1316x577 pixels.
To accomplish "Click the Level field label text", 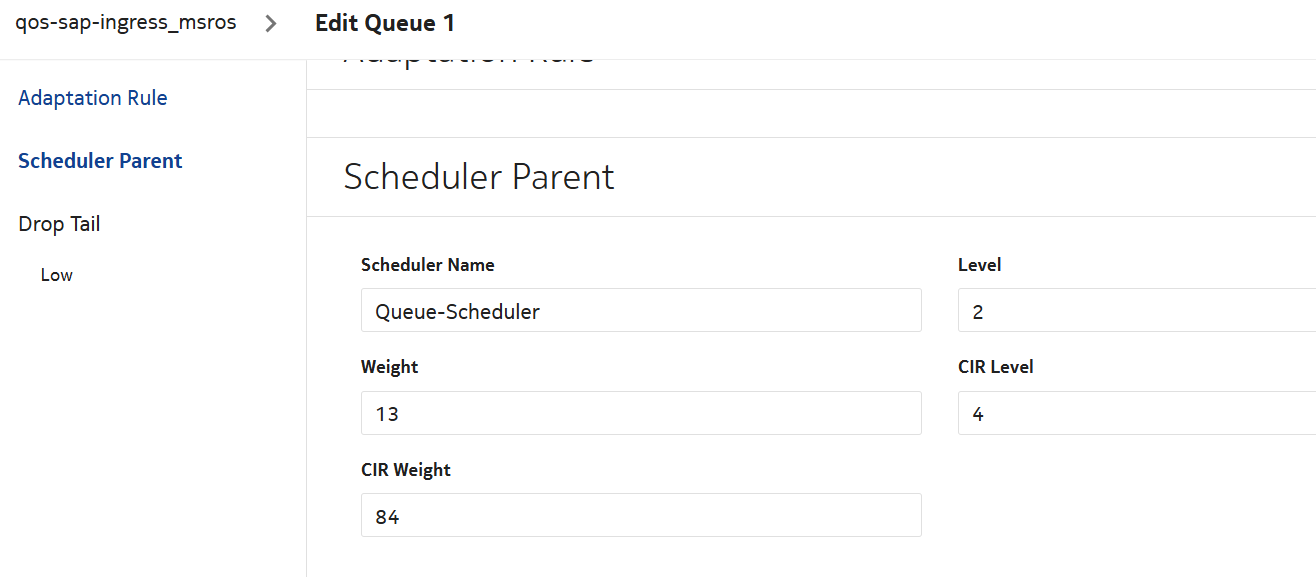I will coord(979,265).
